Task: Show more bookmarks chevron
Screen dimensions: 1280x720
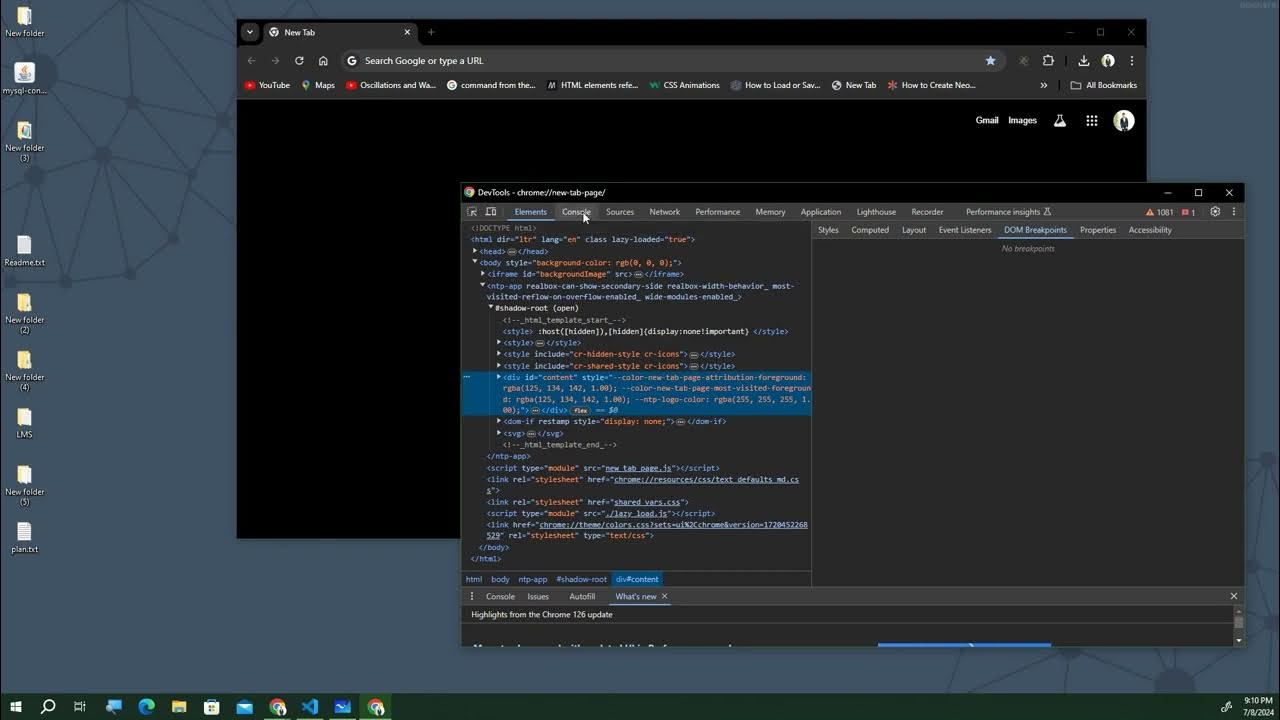Action: point(1044,85)
